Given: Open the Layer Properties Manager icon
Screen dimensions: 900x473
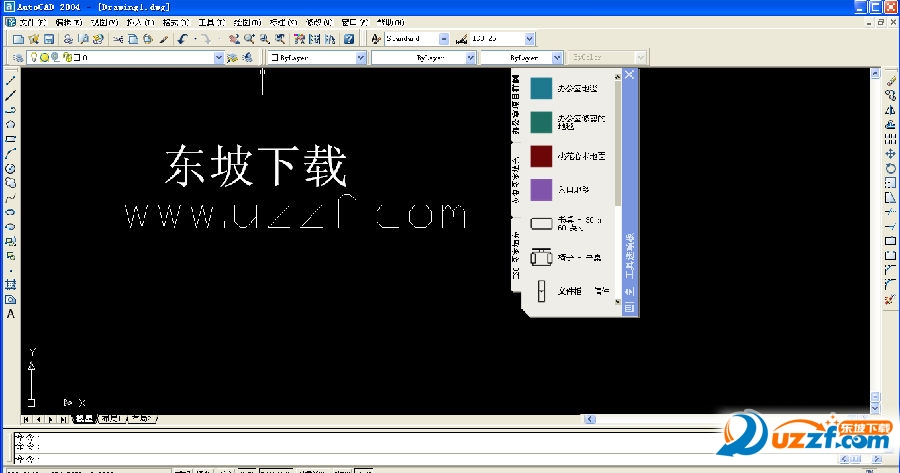Looking at the screenshot, I should pyautogui.click(x=18, y=57).
